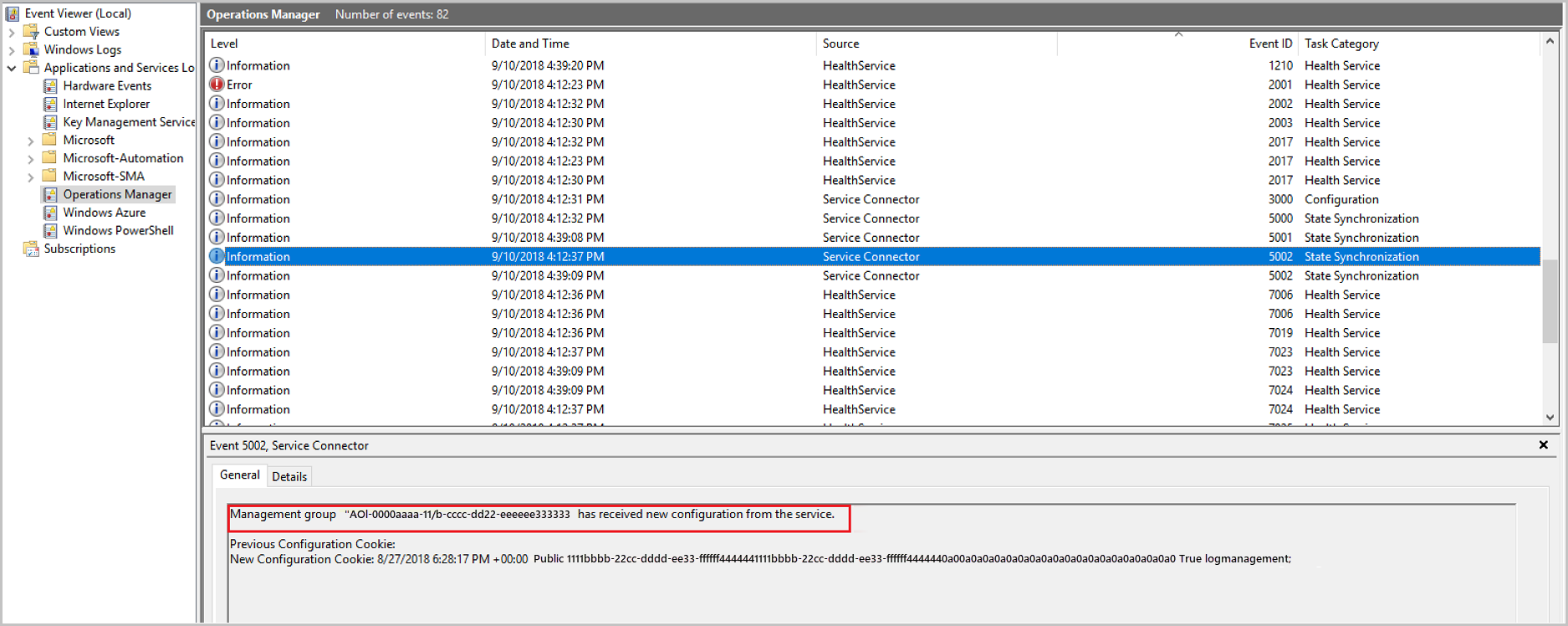
Task: Click the Information icon for event 7019
Action: click(217, 333)
